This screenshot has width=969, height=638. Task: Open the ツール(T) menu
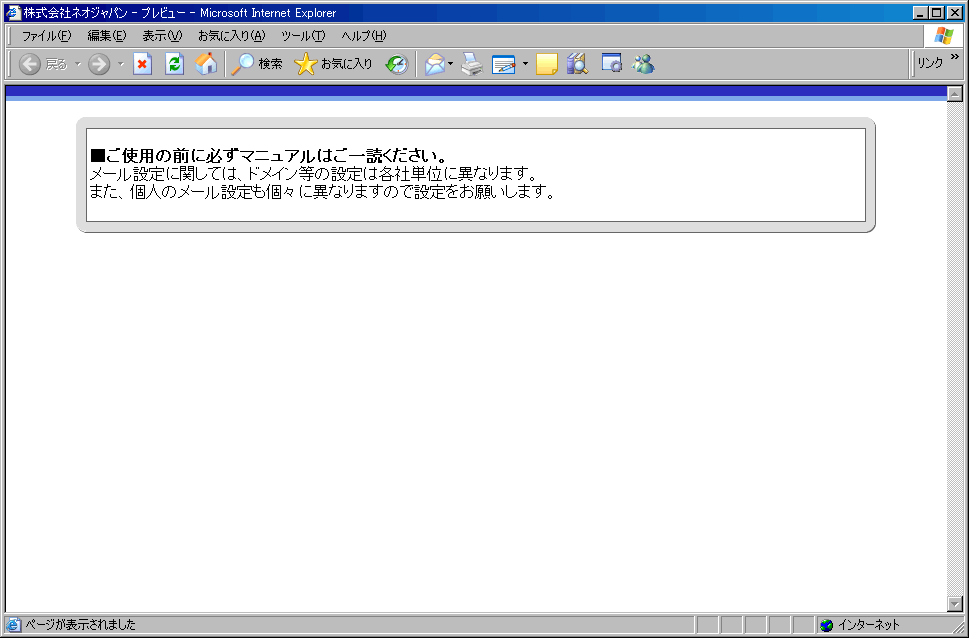302,36
